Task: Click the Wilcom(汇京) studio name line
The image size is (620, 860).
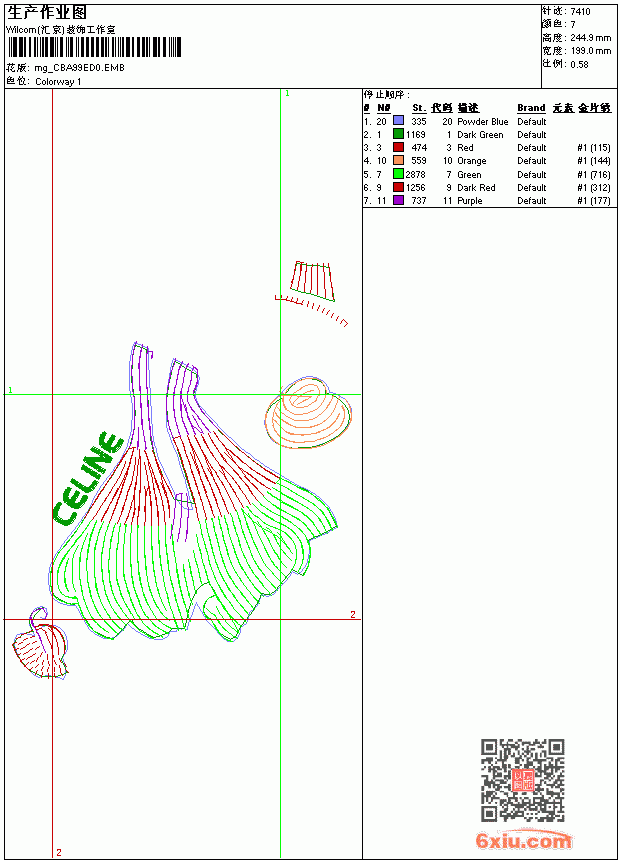Action: pos(61,30)
